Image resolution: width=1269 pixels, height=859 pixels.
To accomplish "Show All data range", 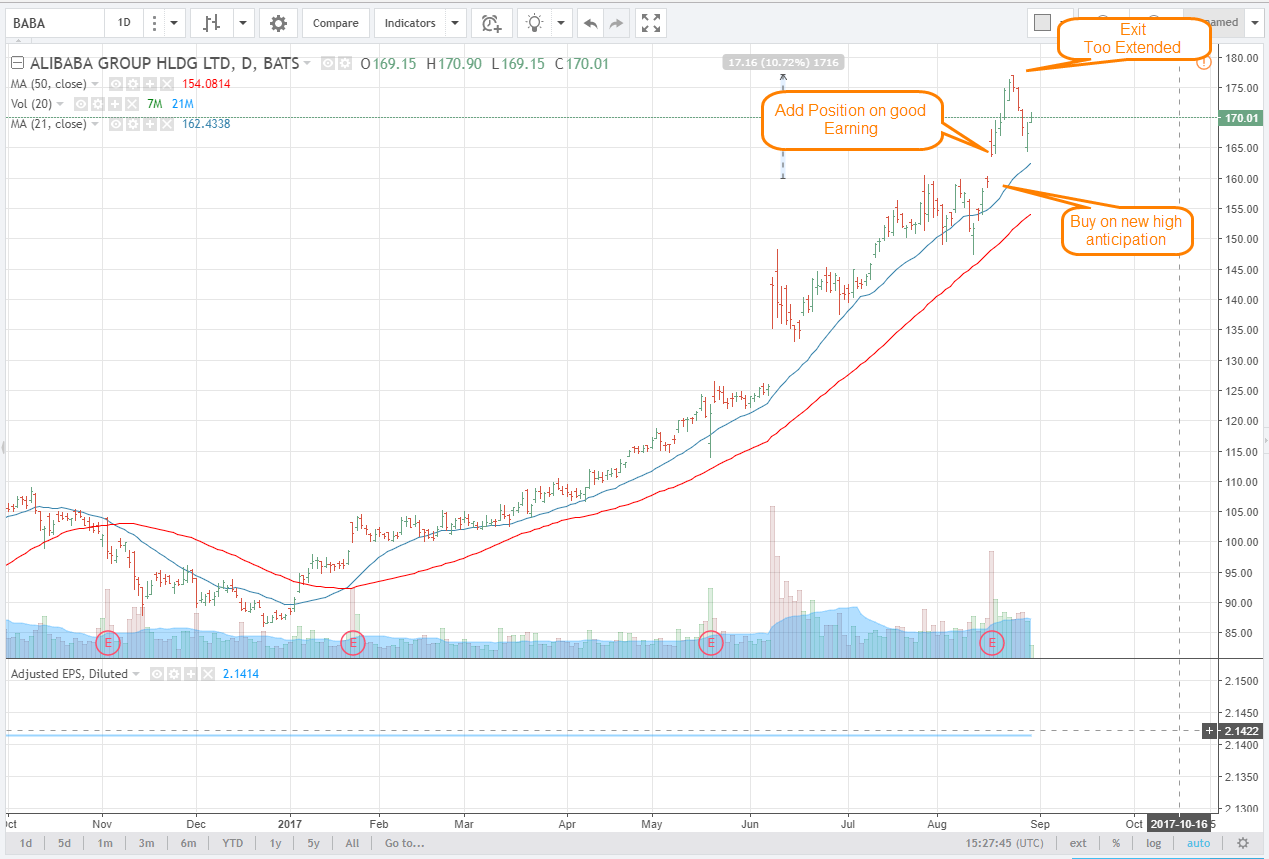I will tap(352, 843).
